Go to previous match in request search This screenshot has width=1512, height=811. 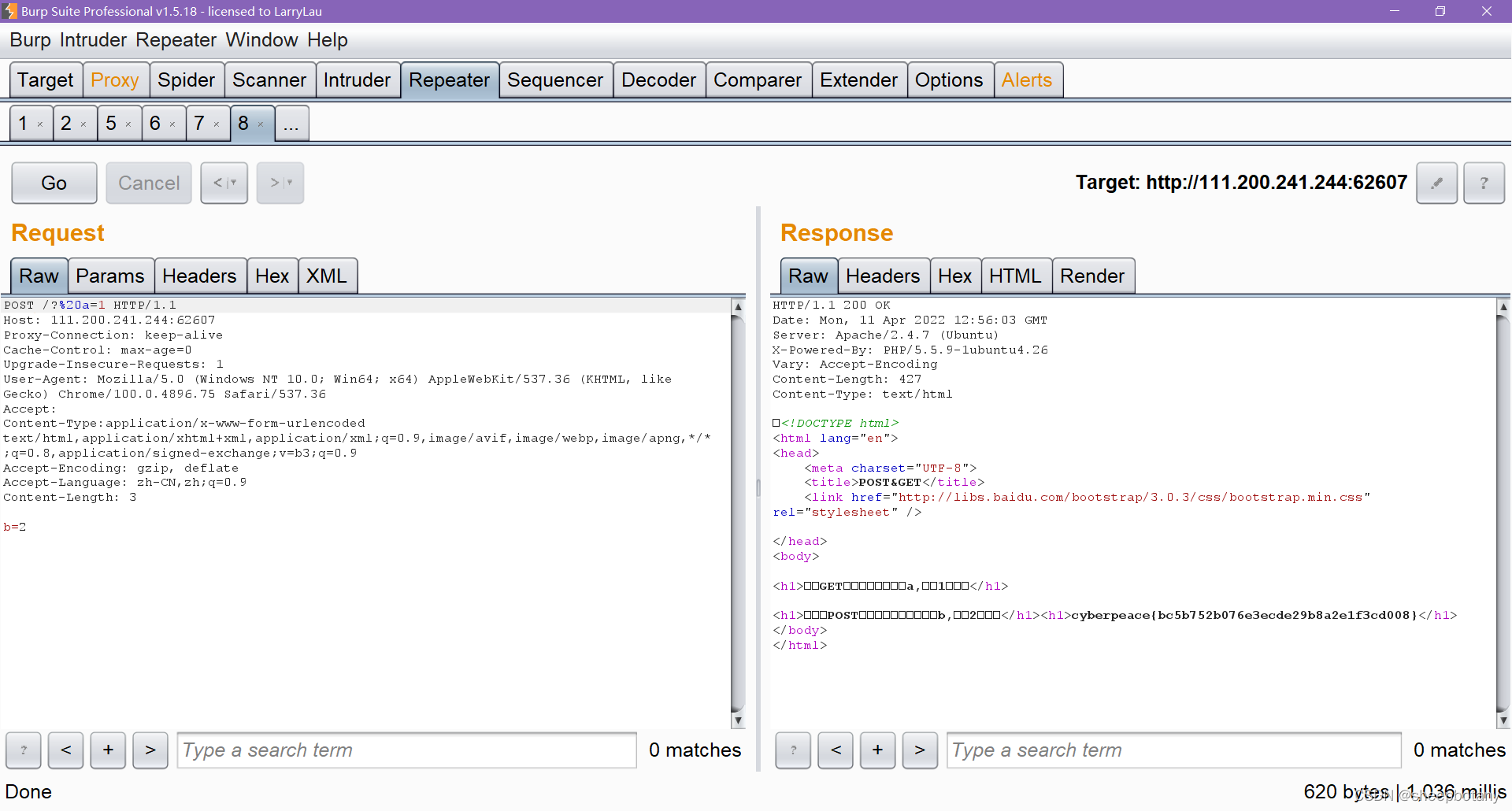(x=66, y=750)
